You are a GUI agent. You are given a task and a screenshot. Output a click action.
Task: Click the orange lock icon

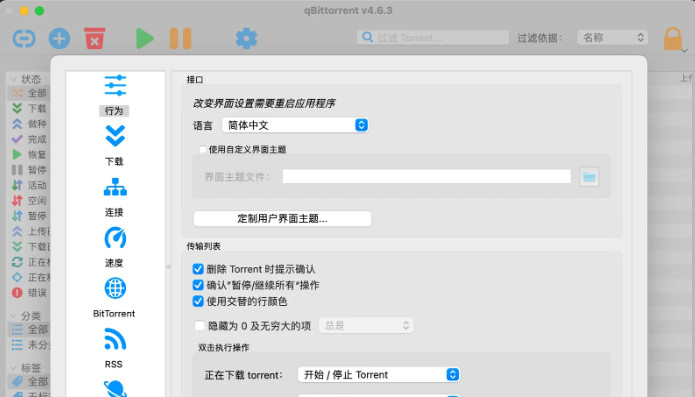coord(672,39)
